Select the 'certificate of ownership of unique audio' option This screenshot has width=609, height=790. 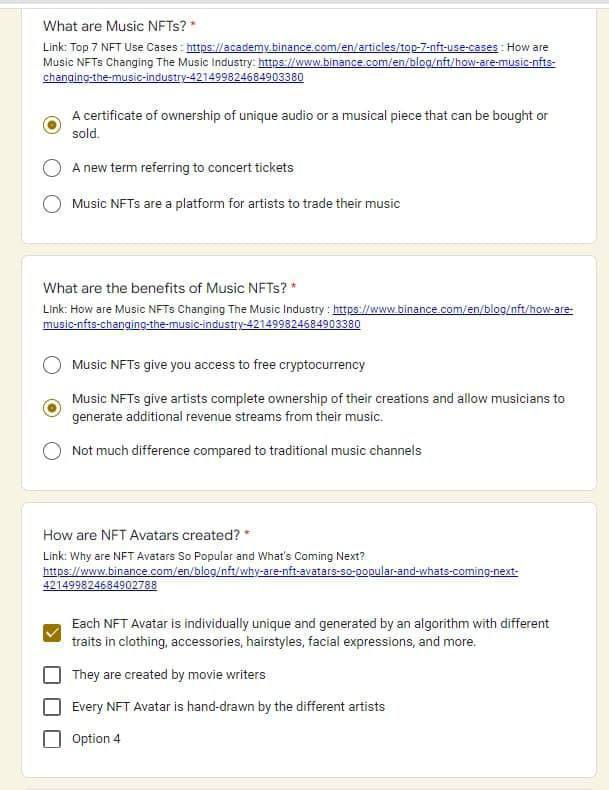(52, 125)
